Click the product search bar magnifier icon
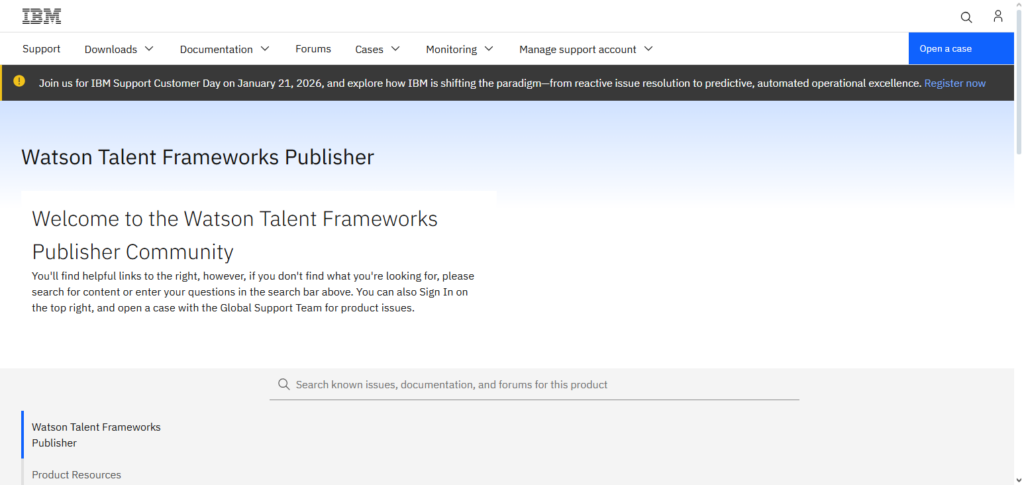 click(x=283, y=384)
